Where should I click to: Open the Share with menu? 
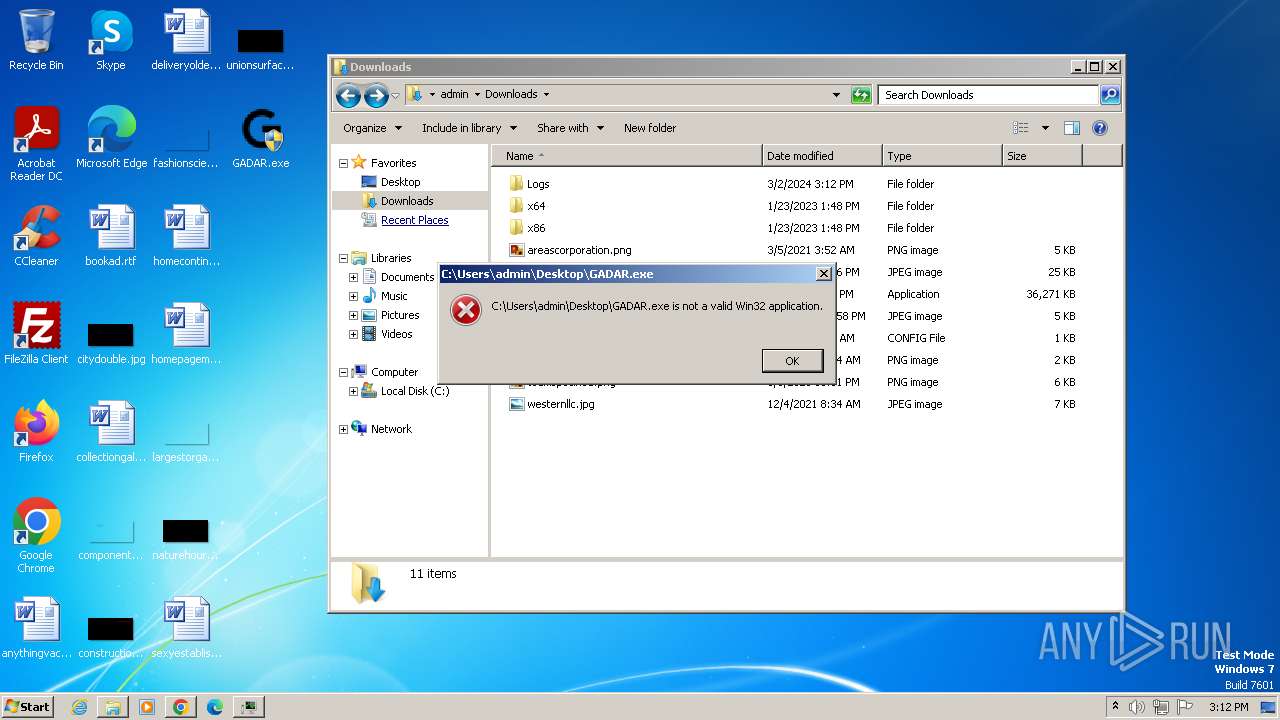point(570,128)
